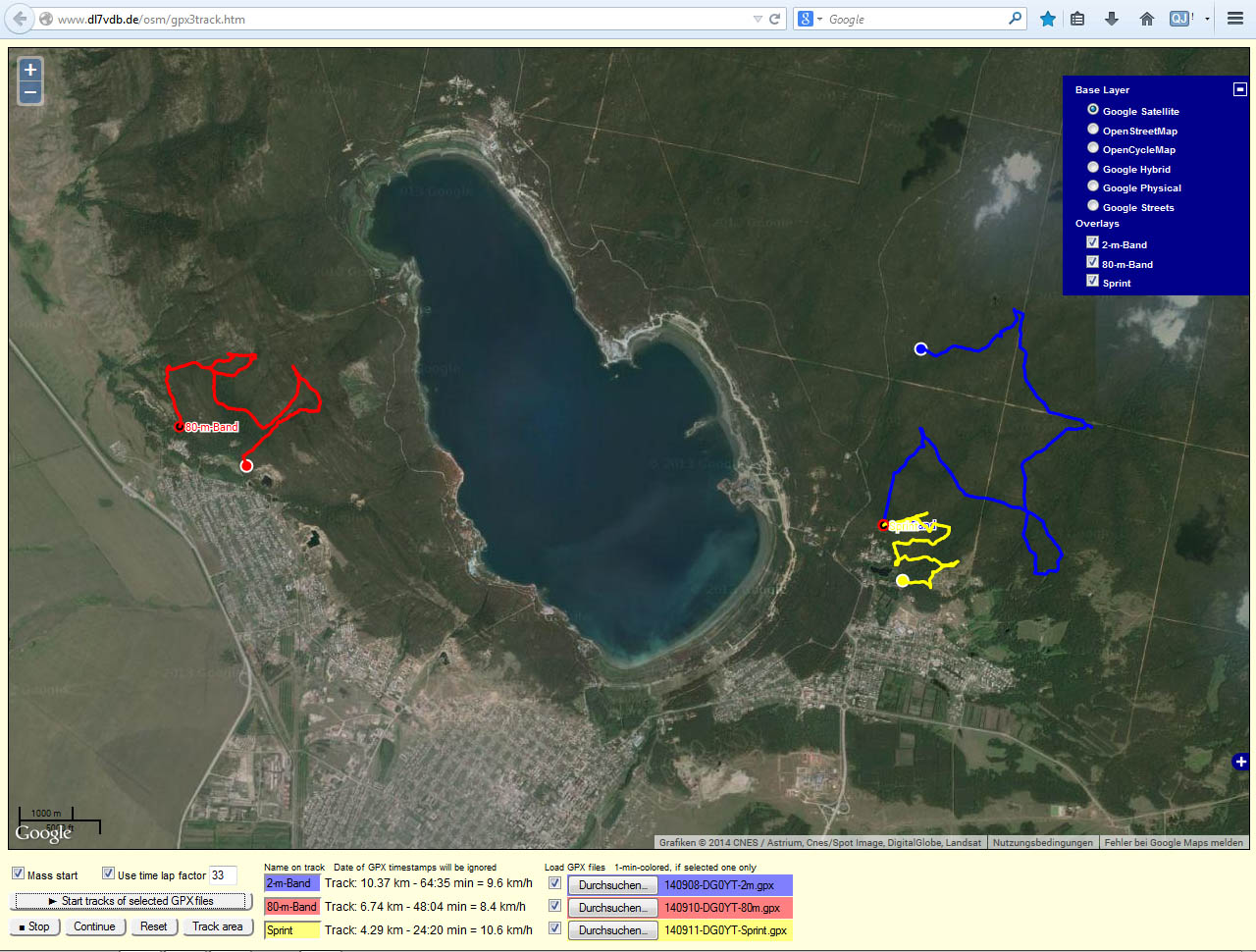Viewport: 1256px width, 952px height.
Task: Click the browser back arrow
Action: [20, 19]
